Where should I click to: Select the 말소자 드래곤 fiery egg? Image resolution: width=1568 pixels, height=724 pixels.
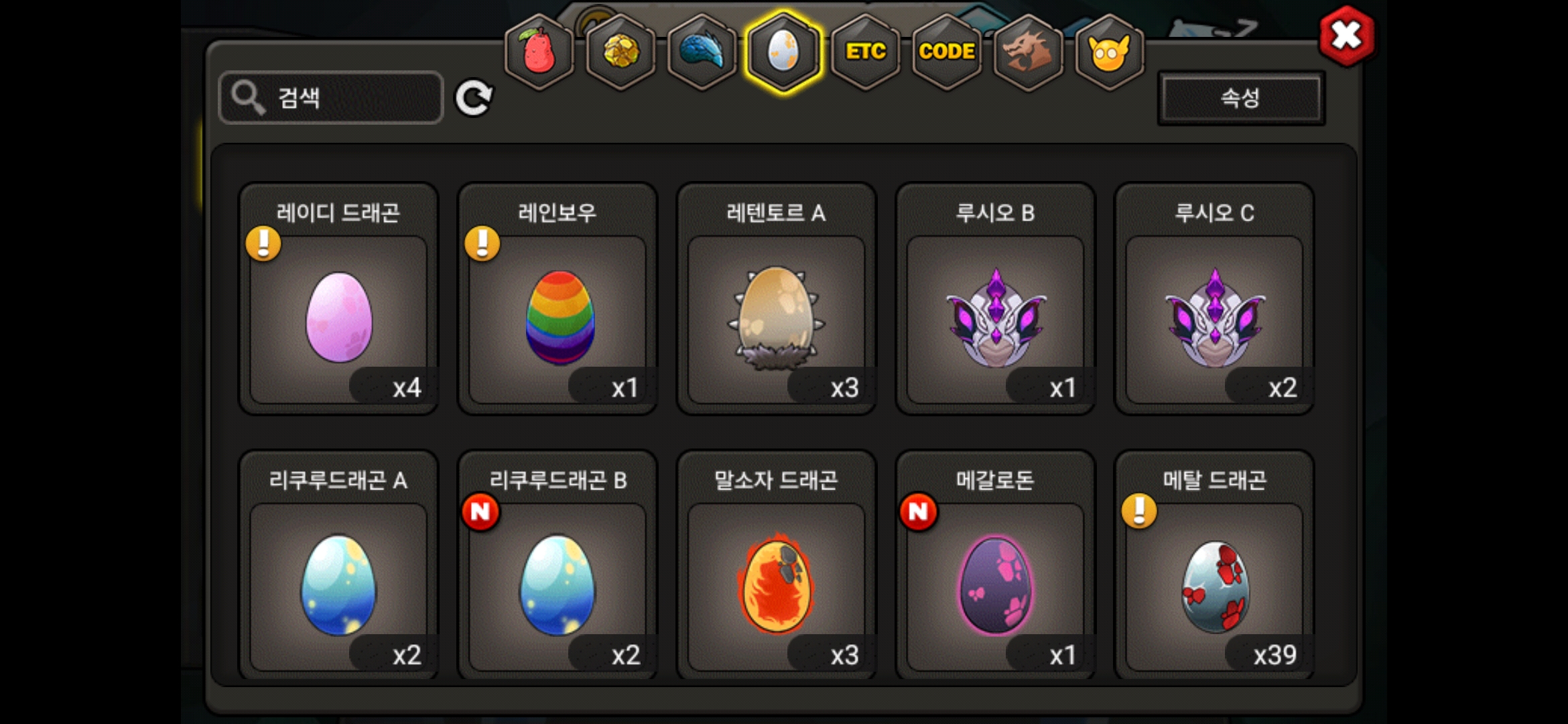(x=777, y=565)
